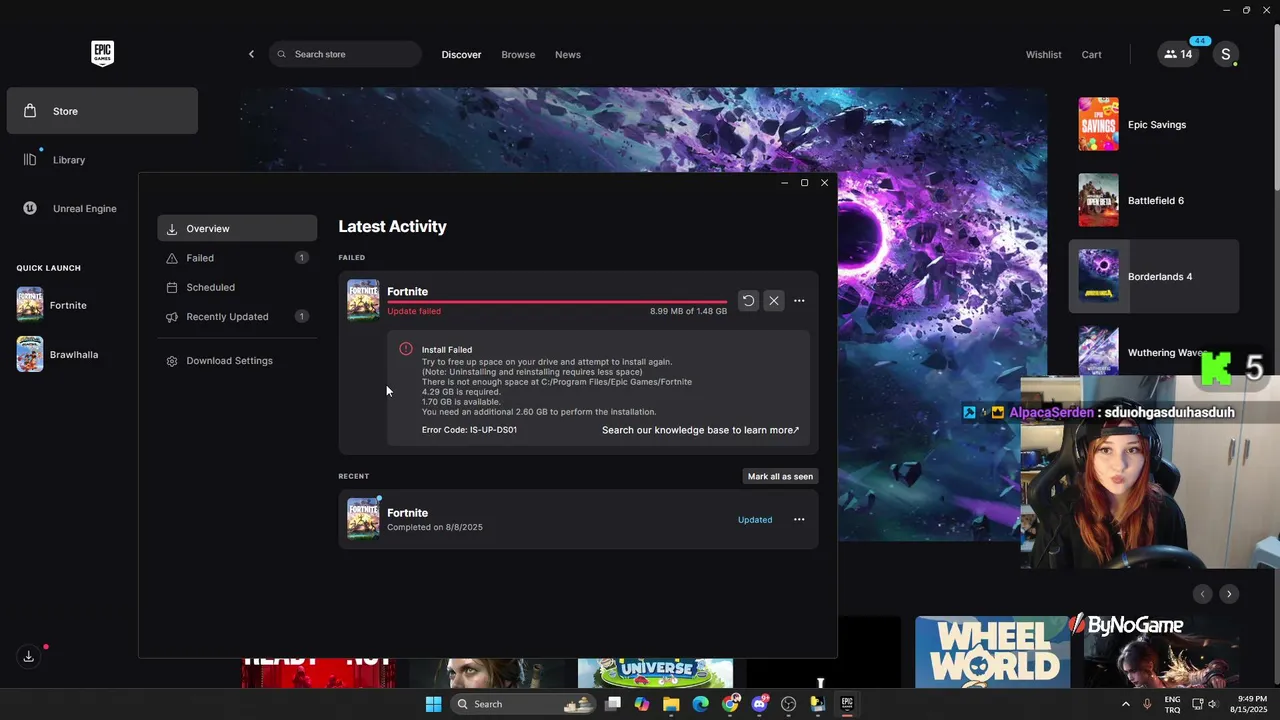Click Epic Games Launcher taskbar icon
This screenshot has height=720, width=1280.
coord(846,704)
